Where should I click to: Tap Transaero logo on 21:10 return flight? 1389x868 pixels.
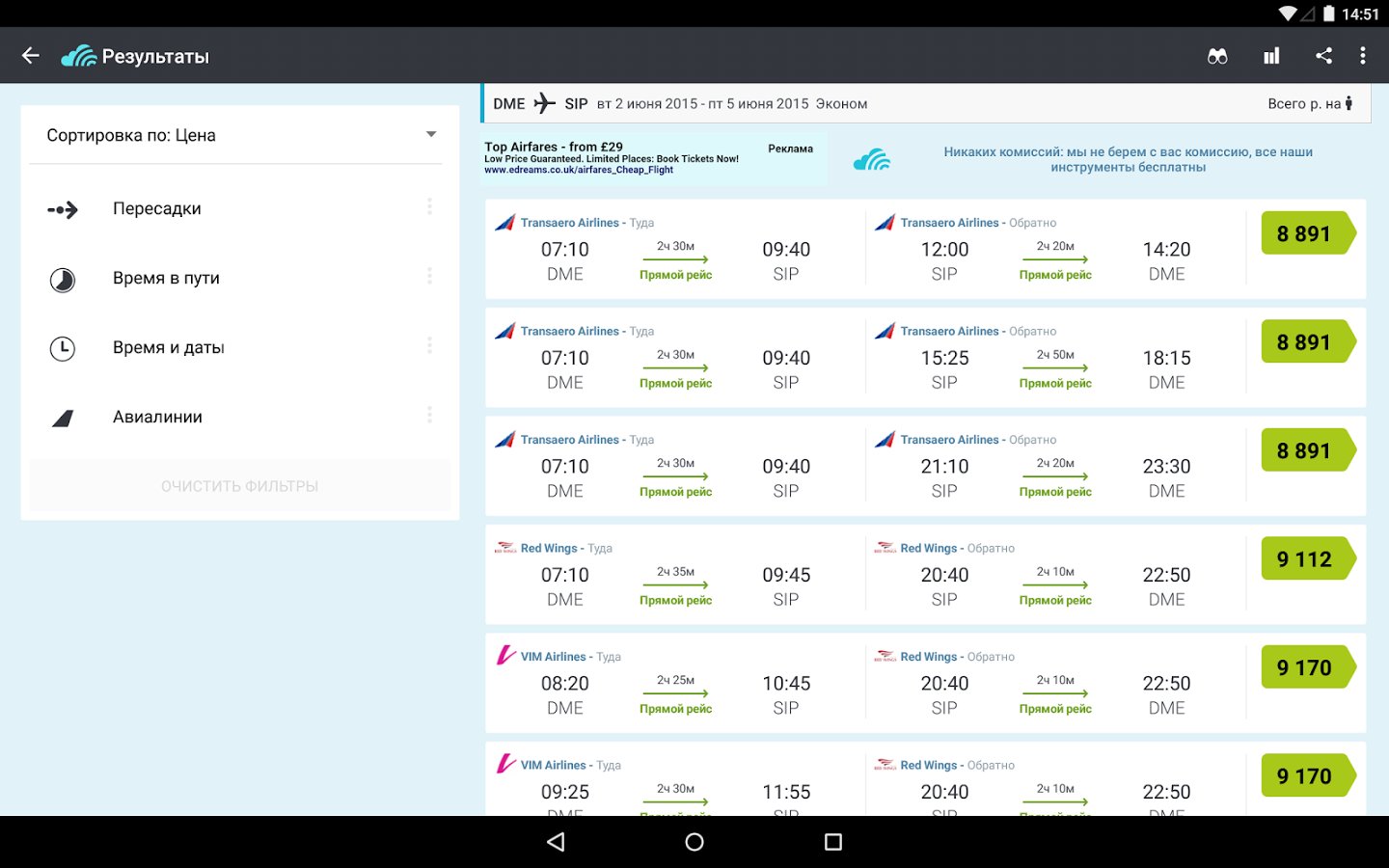pyautogui.click(x=885, y=440)
